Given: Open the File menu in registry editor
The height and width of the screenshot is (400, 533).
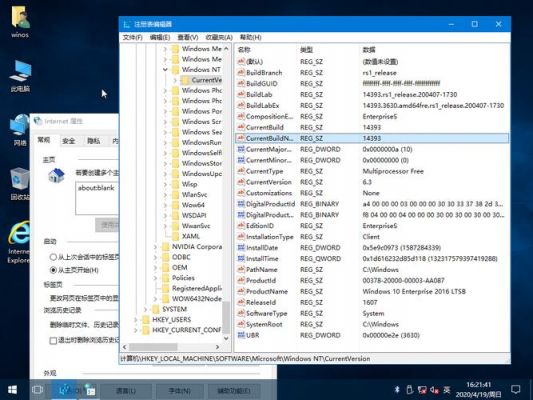Looking at the screenshot, I should [133, 37].
